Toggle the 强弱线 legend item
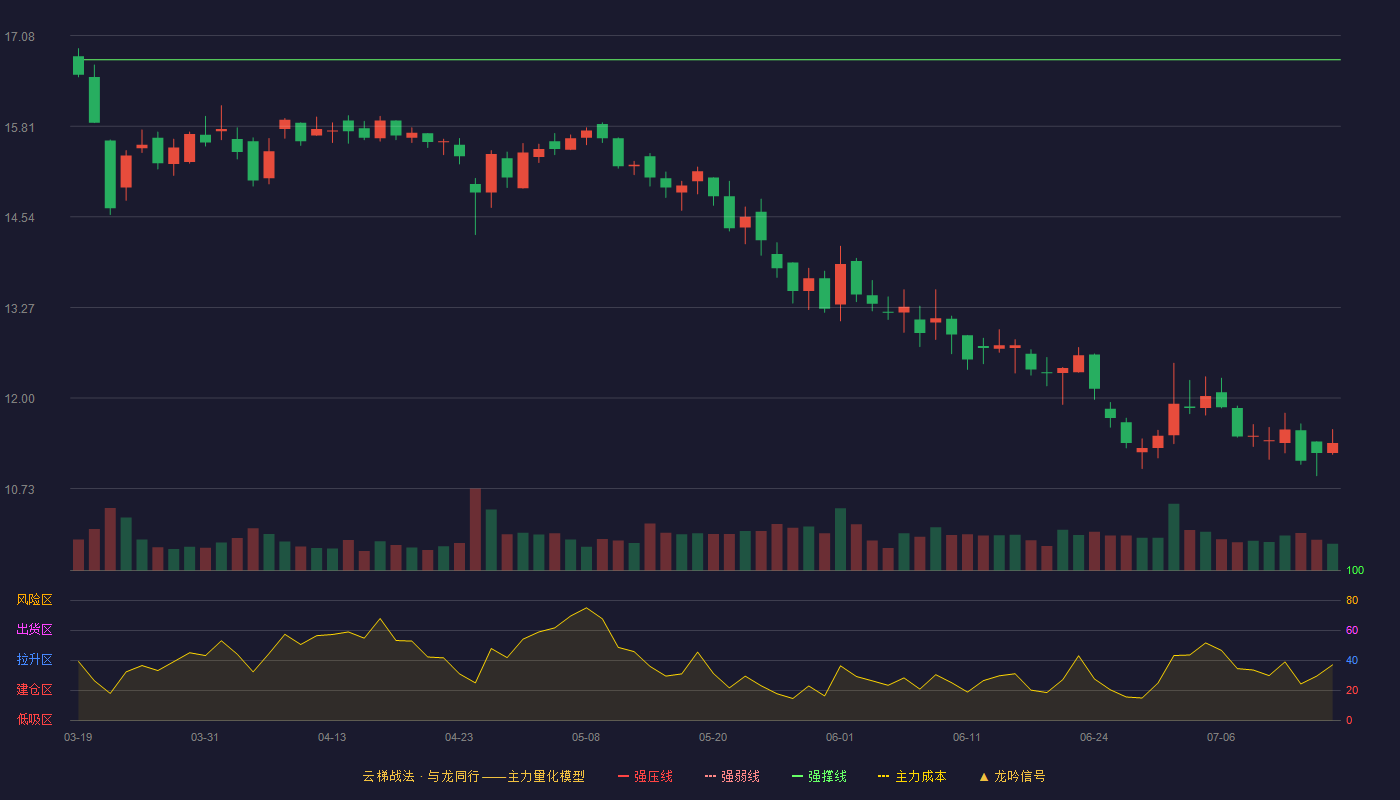 pos(732,776)
